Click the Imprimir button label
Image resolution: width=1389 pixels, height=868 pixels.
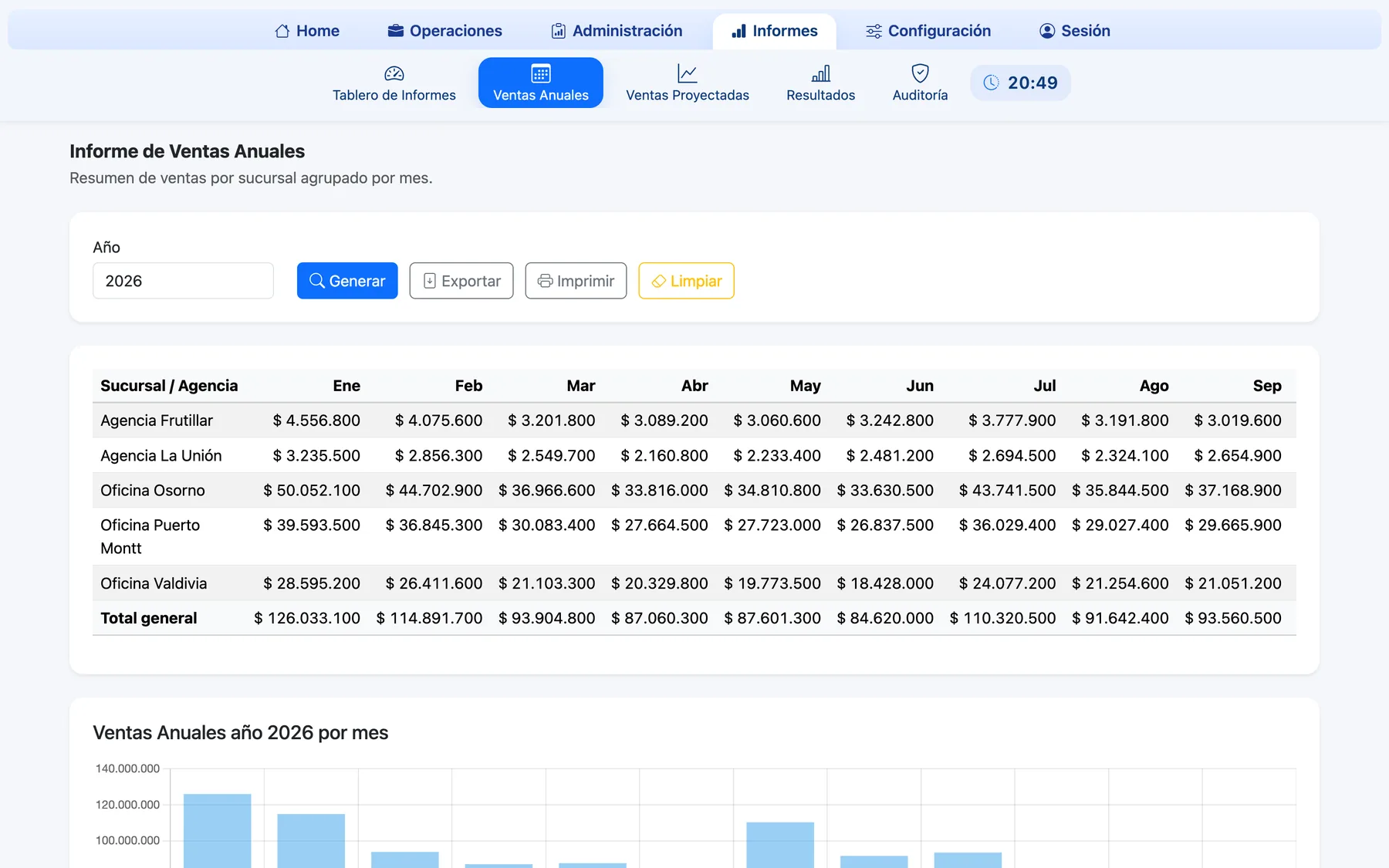click(586, 281)
